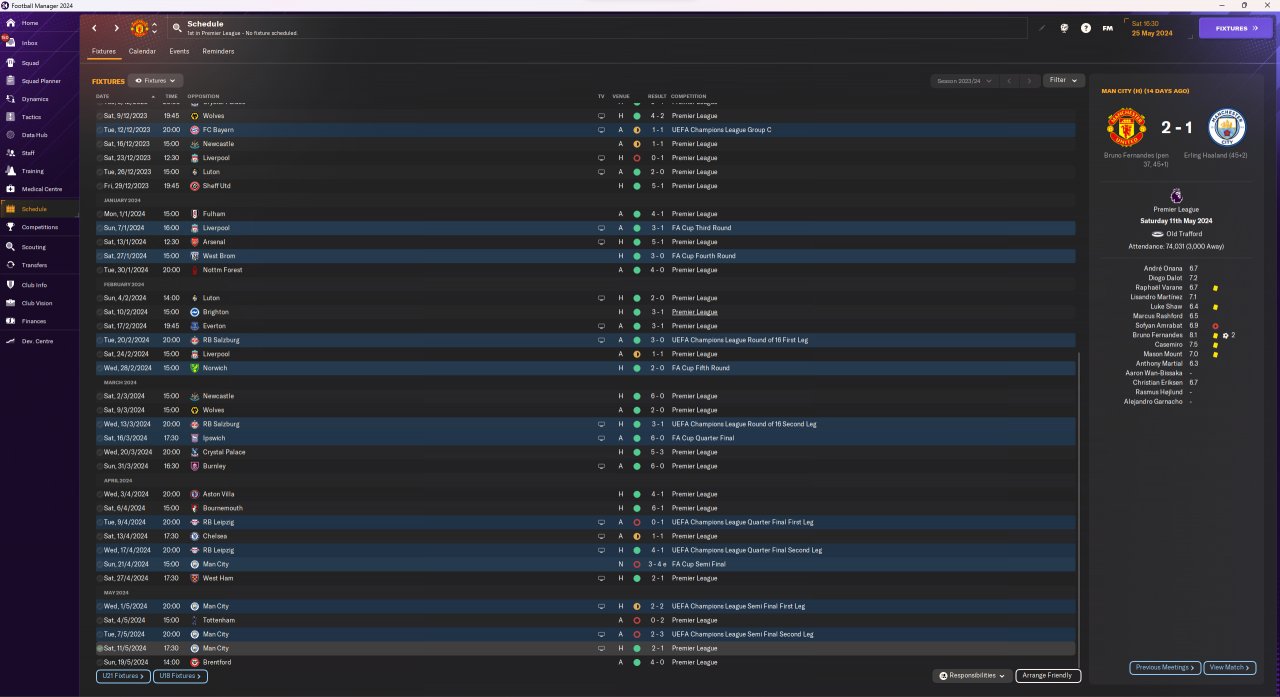Select the FC Bayern Champions League row

(x=586, y=130)
